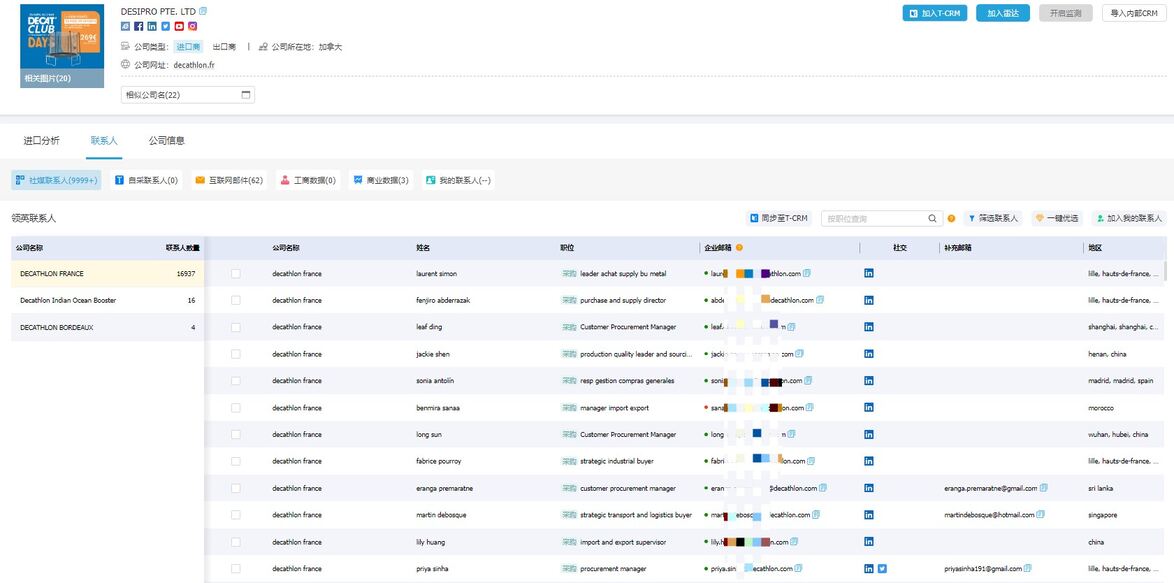
Task: Click the 加入雷达 button
Action: click(x=1003, y=13)
